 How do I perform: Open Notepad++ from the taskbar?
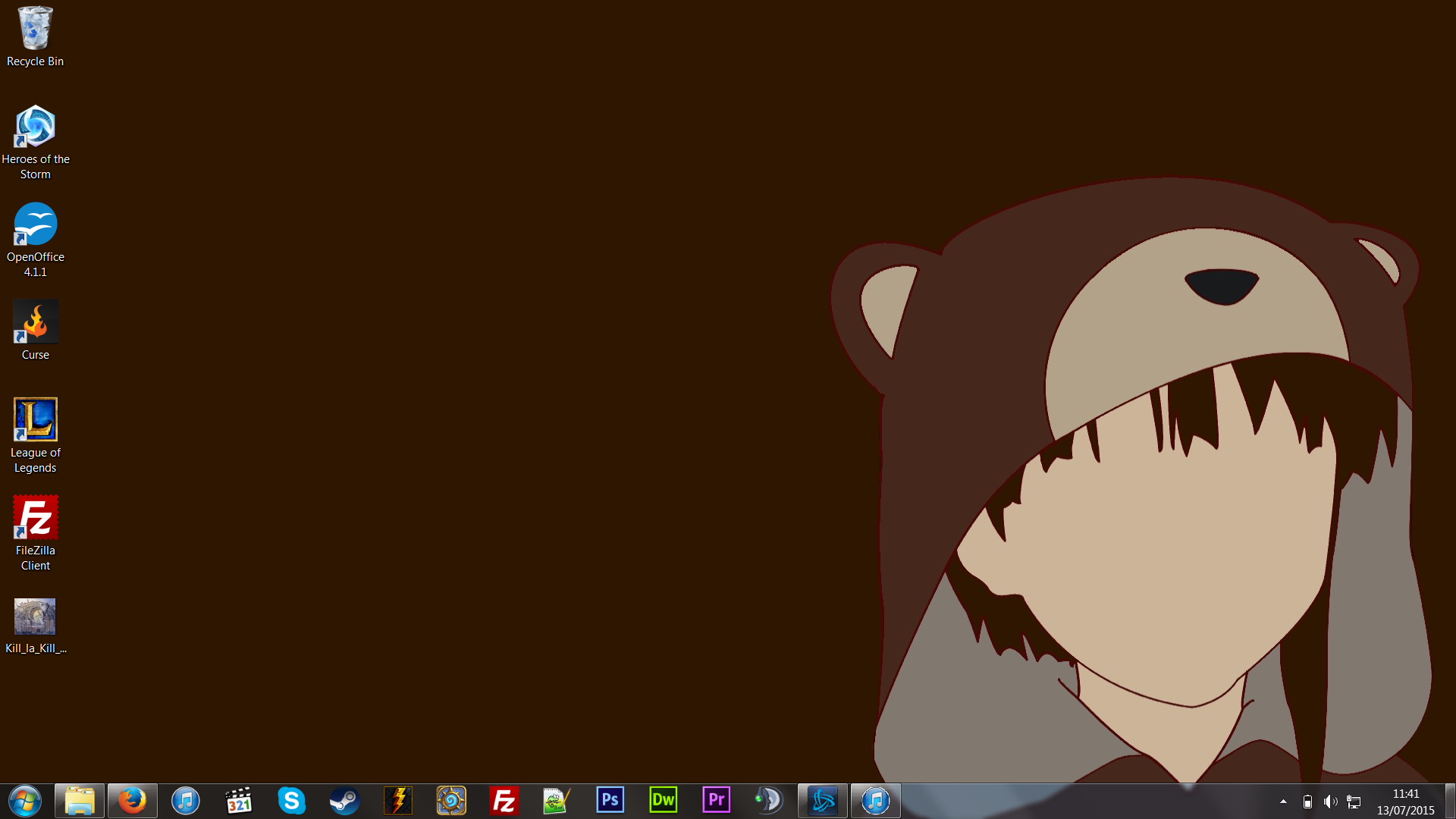(x=557, y=801)
